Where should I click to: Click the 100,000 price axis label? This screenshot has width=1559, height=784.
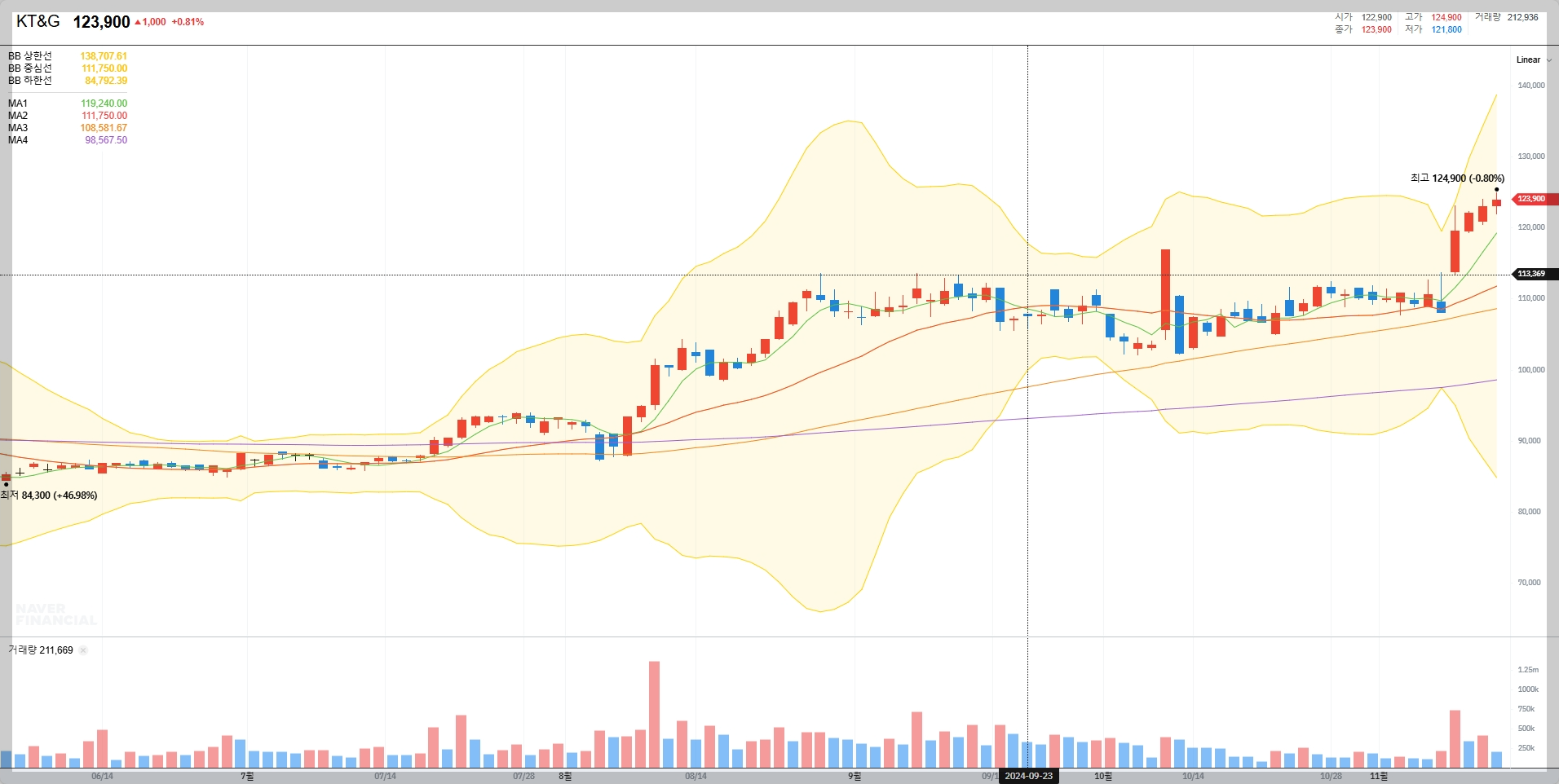pos(1531,370)
